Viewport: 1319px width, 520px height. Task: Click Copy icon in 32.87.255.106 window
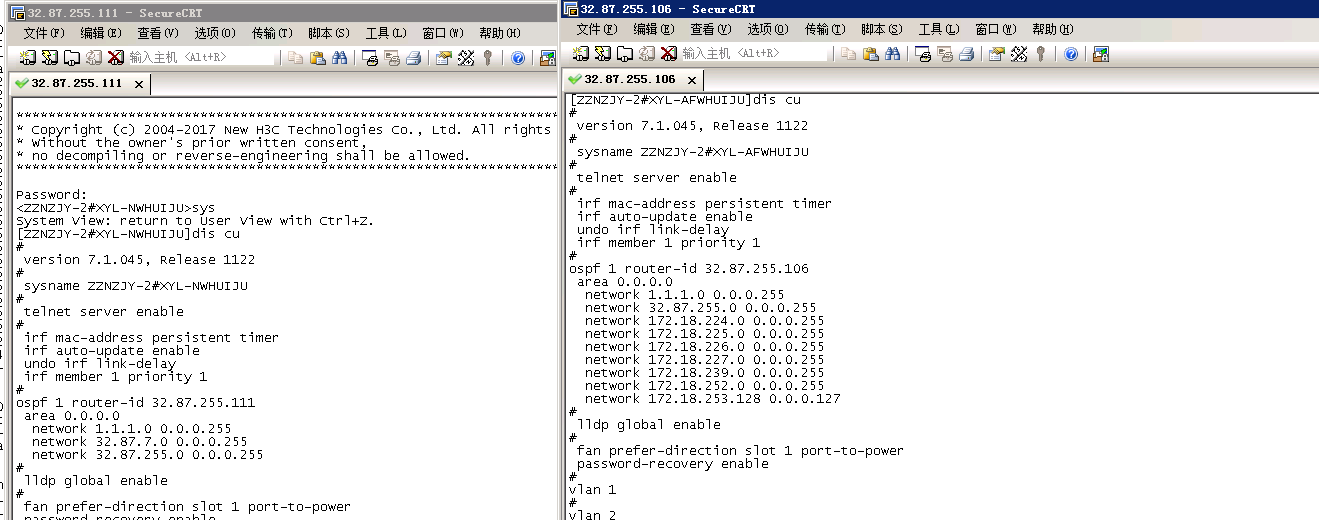coord(849,54)
